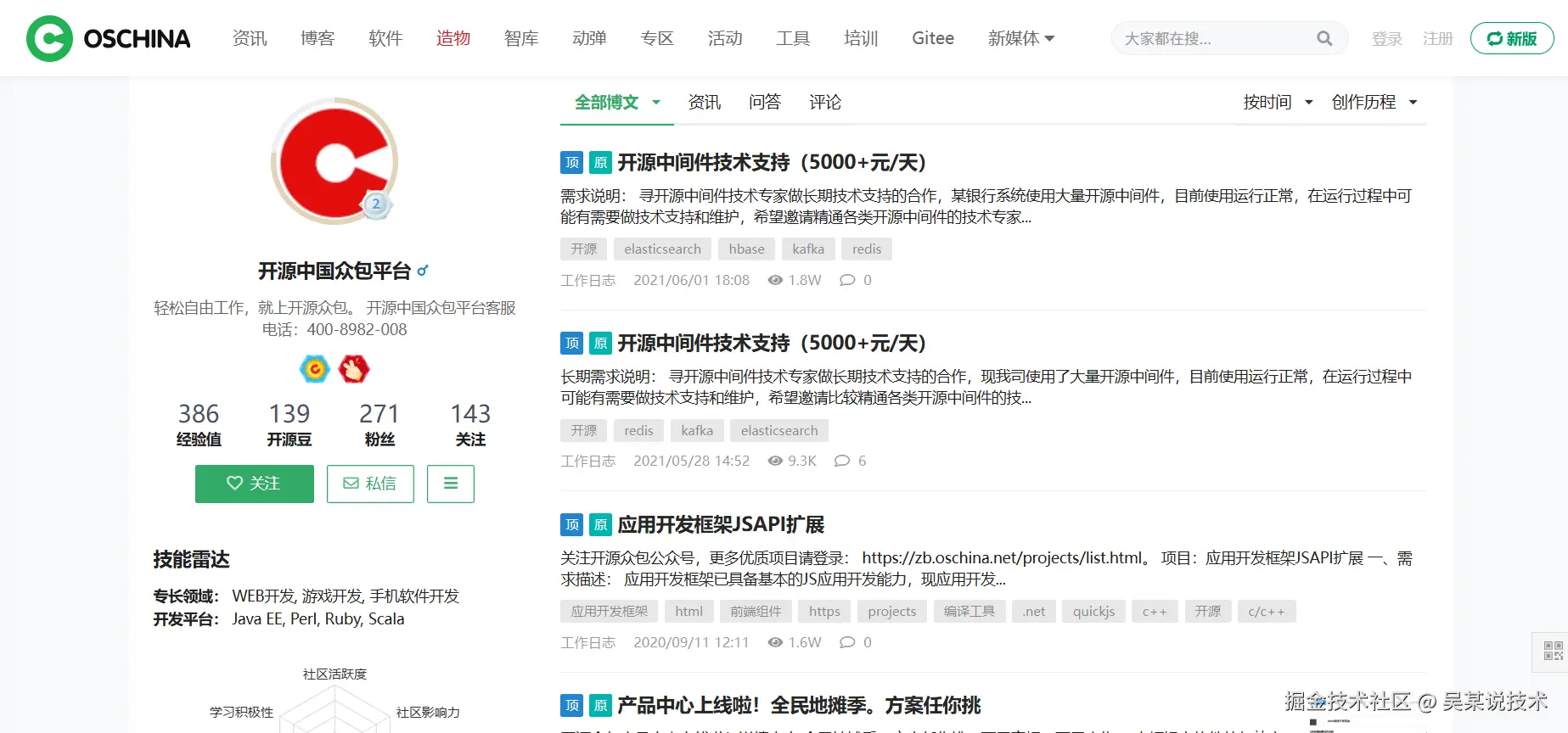Open 专区 in the top navigation

[x=657, y=38]
